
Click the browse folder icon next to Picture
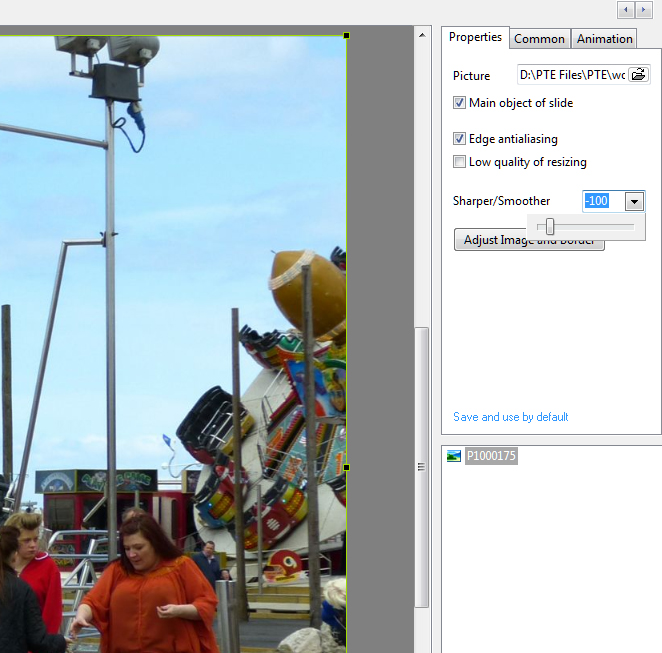click(x=638, y=75)
